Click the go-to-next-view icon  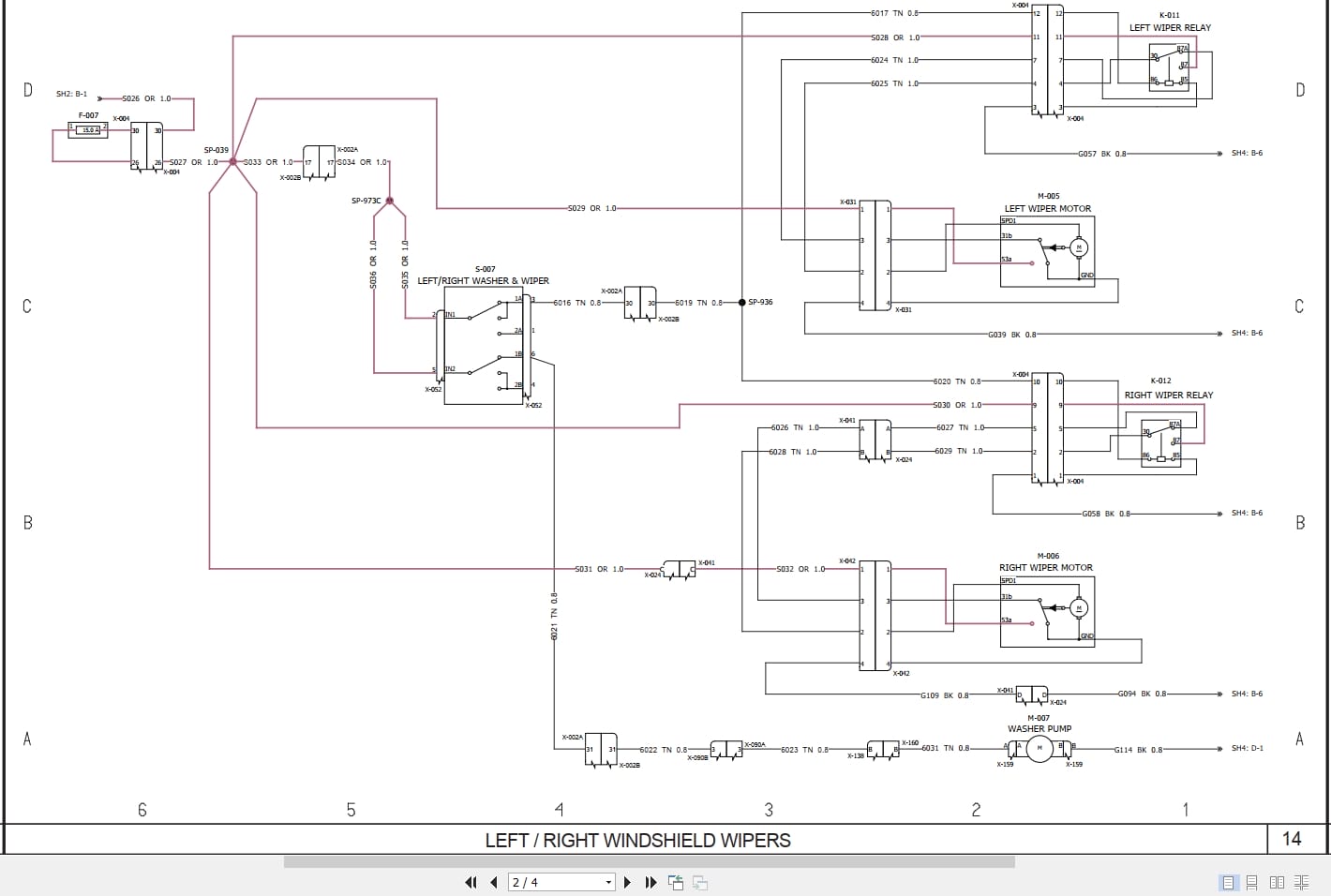pyautogui.click(x=700, y=882)
